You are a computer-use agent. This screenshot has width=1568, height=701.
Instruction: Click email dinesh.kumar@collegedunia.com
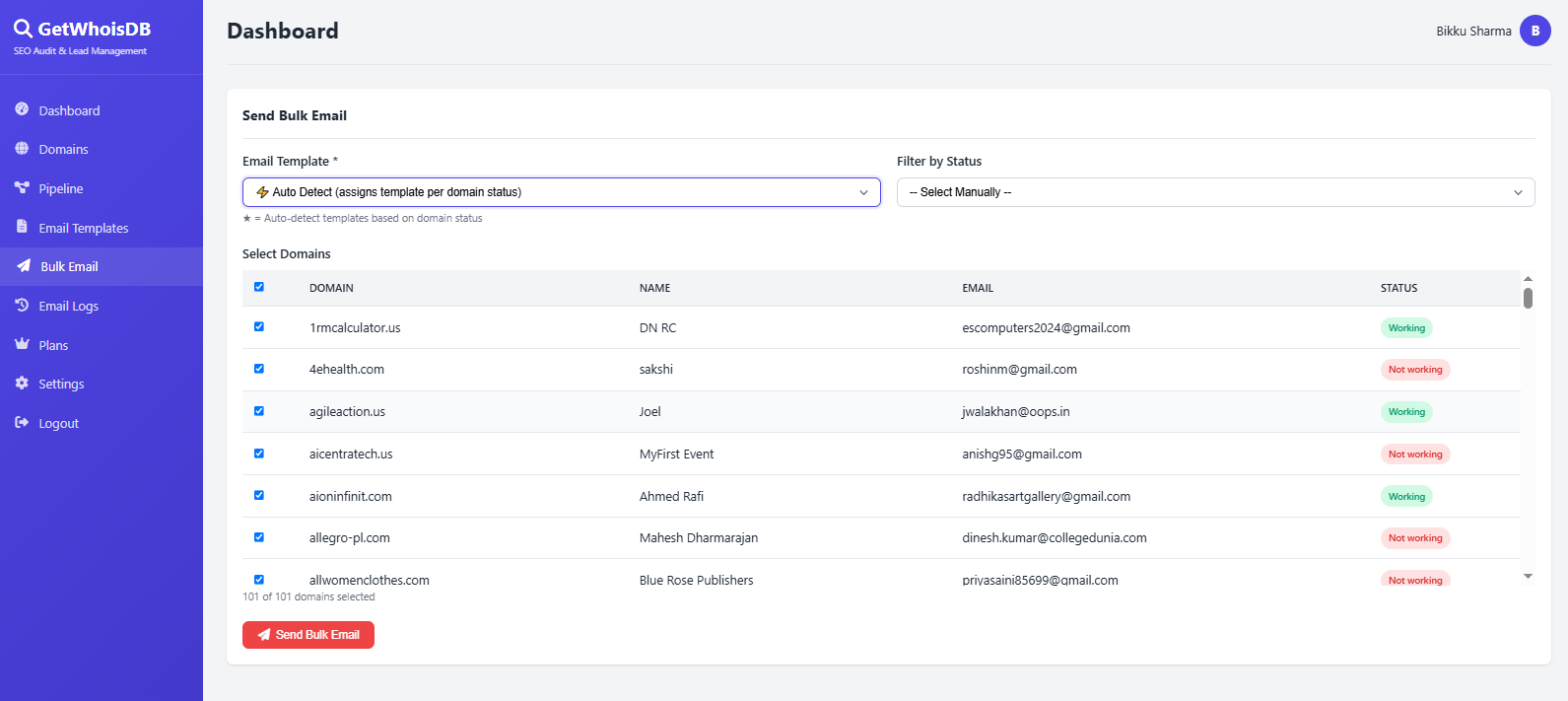(1055, 537)
